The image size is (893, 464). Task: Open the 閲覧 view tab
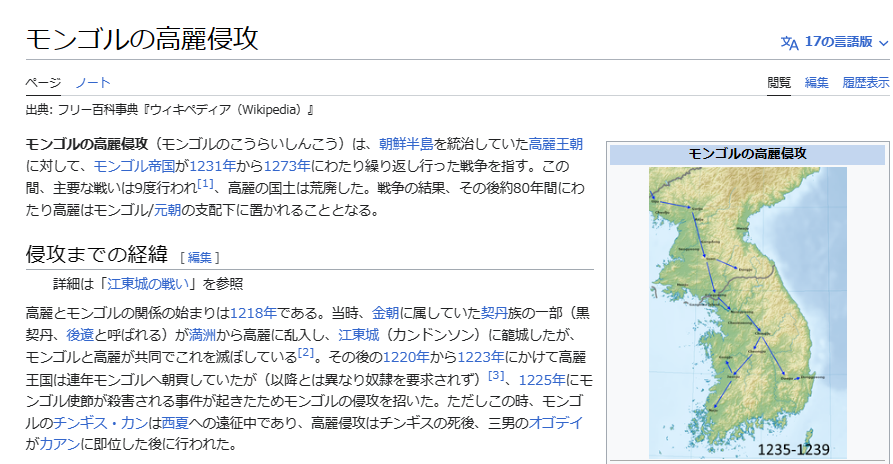point(779,82)
